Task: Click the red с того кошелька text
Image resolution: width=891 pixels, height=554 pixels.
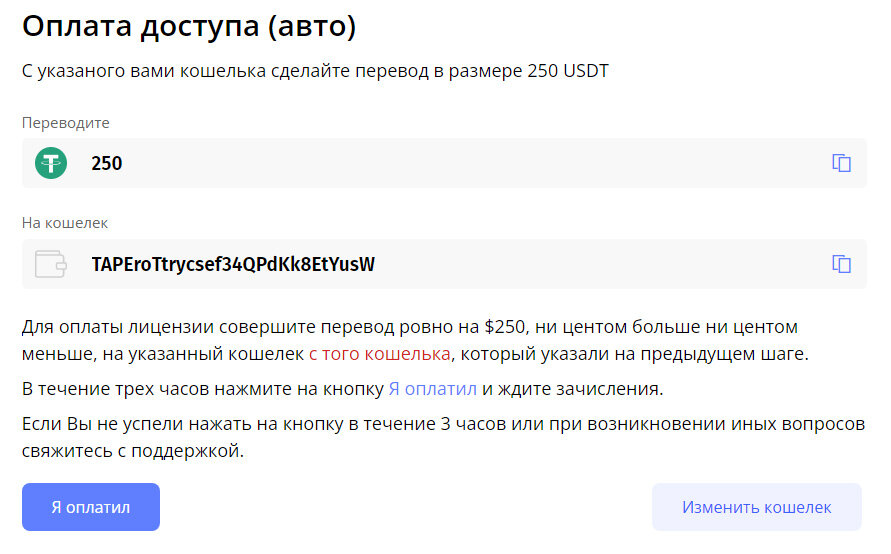Action: 380,354
